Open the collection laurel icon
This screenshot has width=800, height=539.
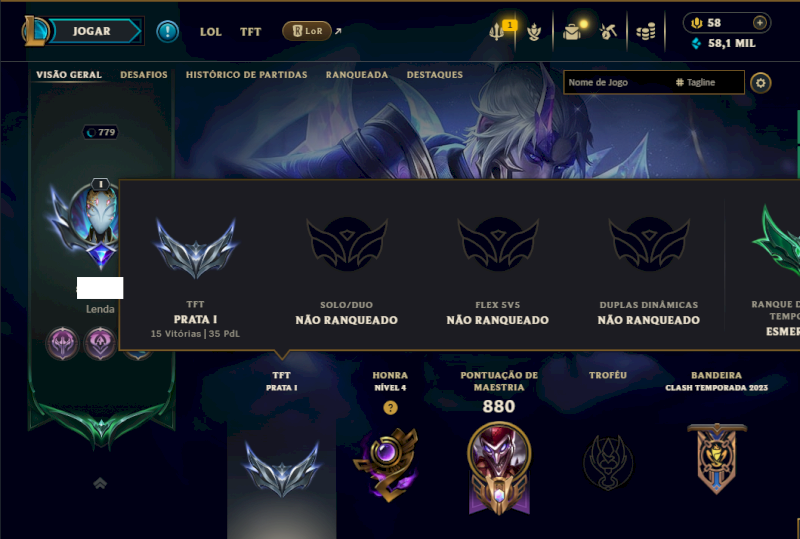point(534,32)
